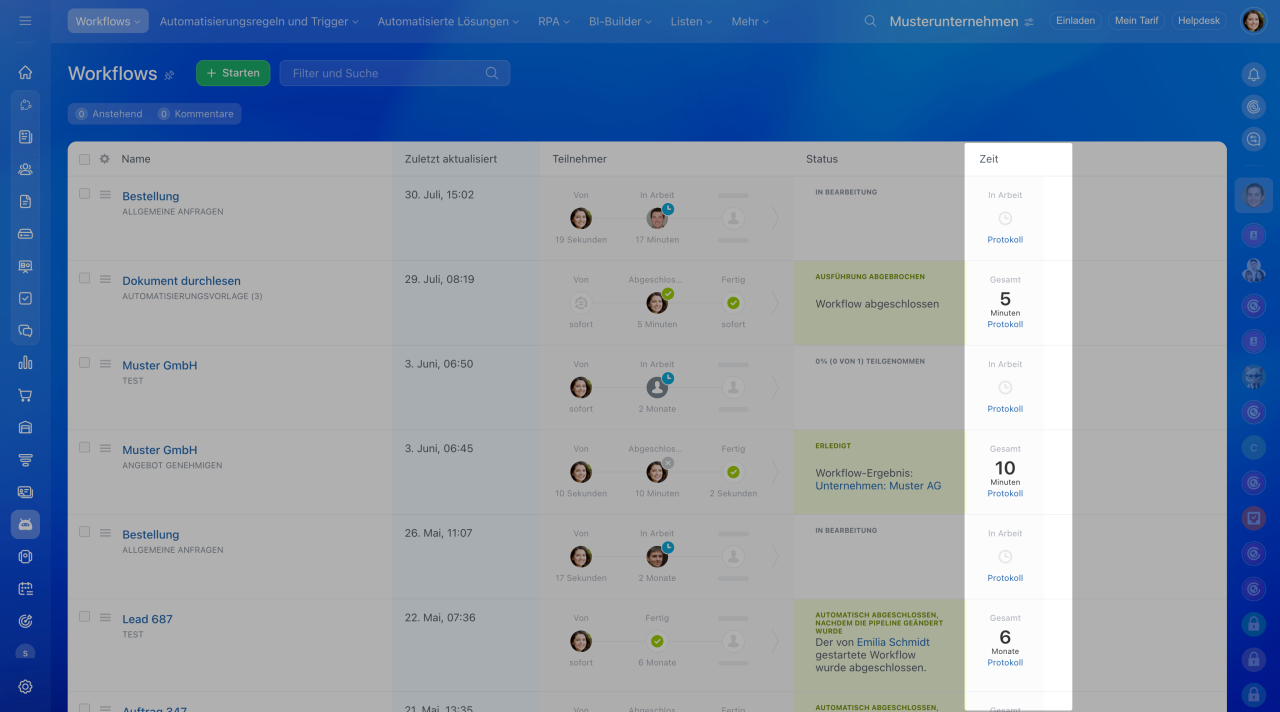Screen dimensions: 1280x712
Task: Click the Teilnehmer column header
Action: coord(580,159)
